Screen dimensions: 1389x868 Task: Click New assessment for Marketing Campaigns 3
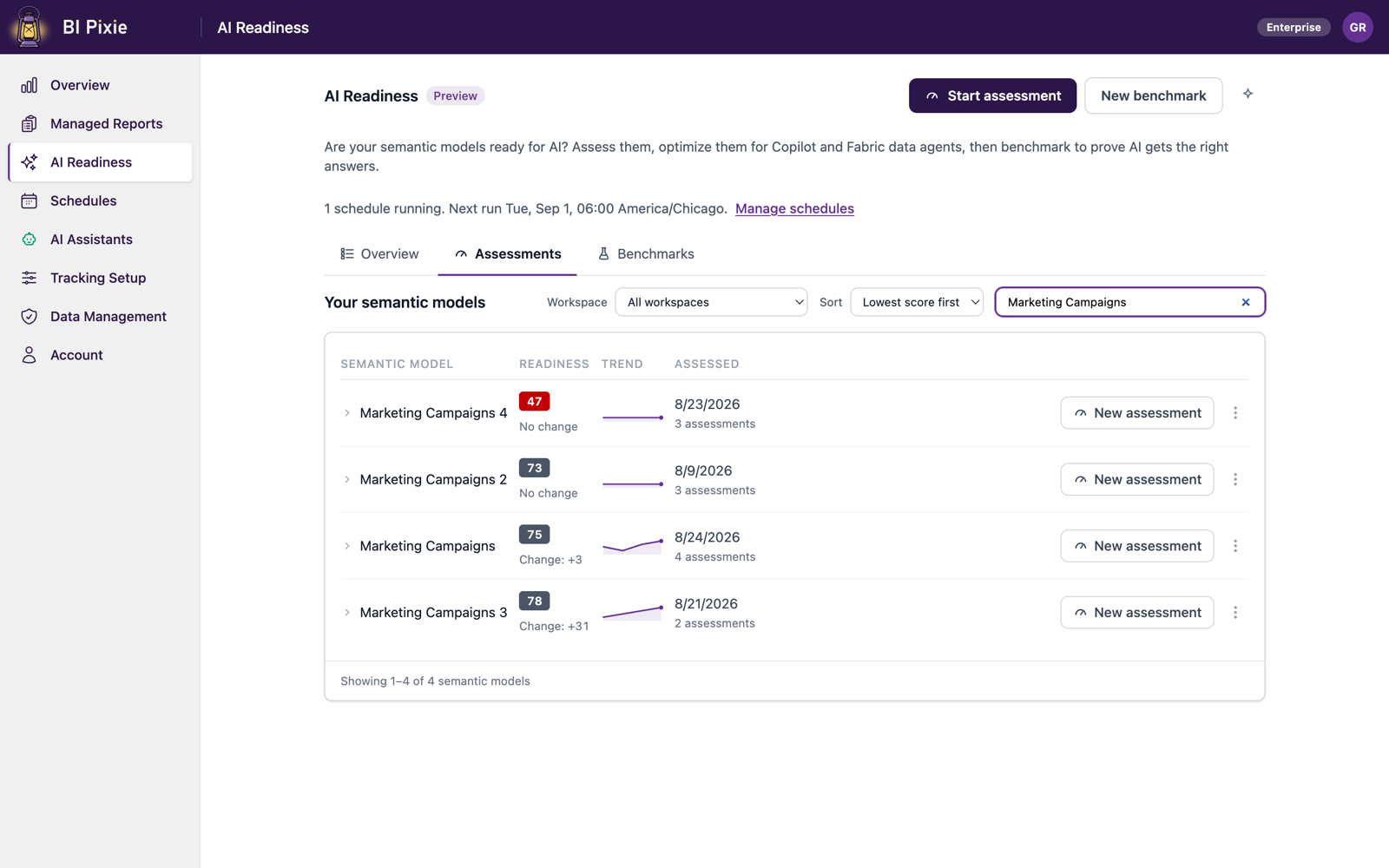click(1137, 613)
